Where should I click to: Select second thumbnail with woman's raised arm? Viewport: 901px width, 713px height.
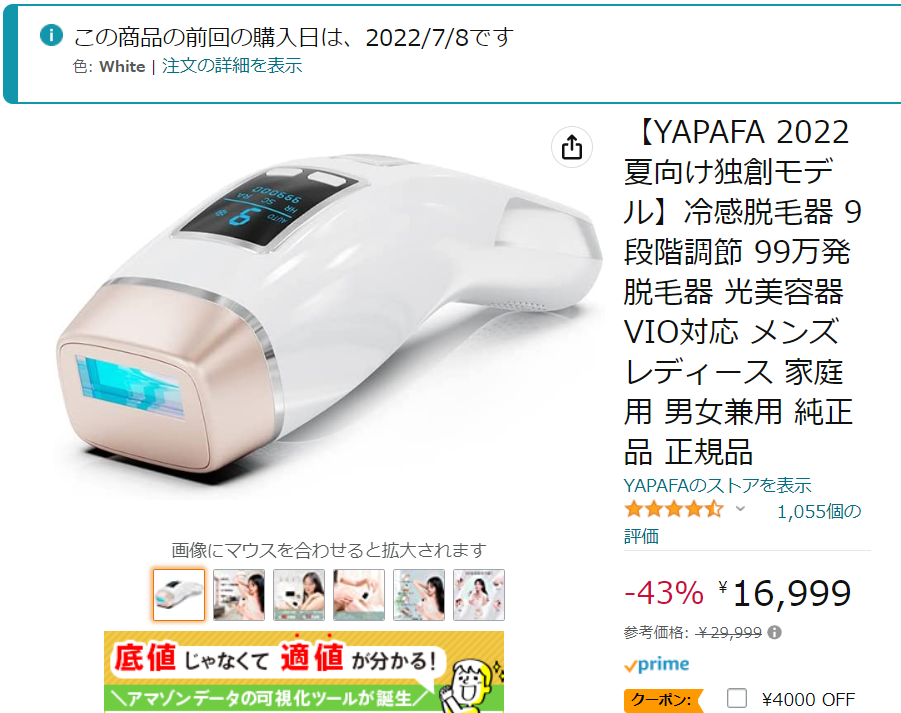pyautogui.click(x=239, y=595)
